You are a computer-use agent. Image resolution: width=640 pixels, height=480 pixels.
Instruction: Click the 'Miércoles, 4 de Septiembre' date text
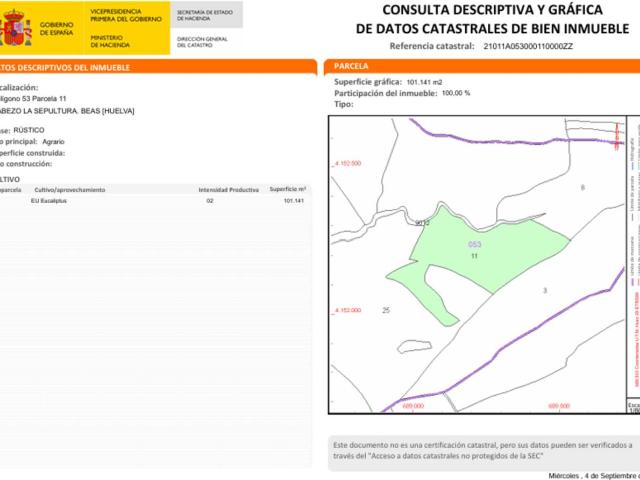[594, 476]
